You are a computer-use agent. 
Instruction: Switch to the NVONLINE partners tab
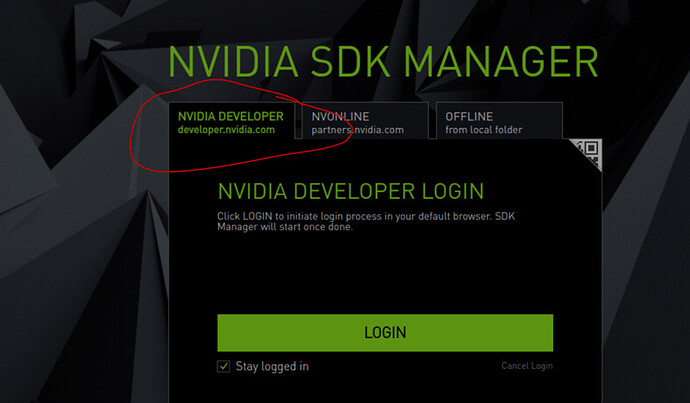click(x=365, y=121)
